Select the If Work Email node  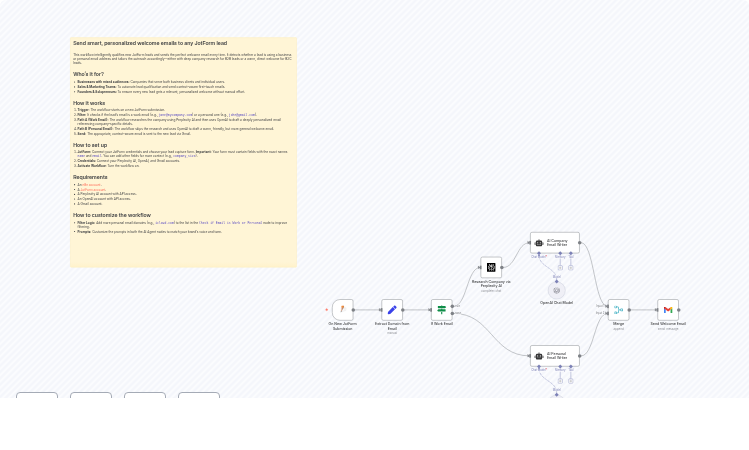click(x=441, y=310)
